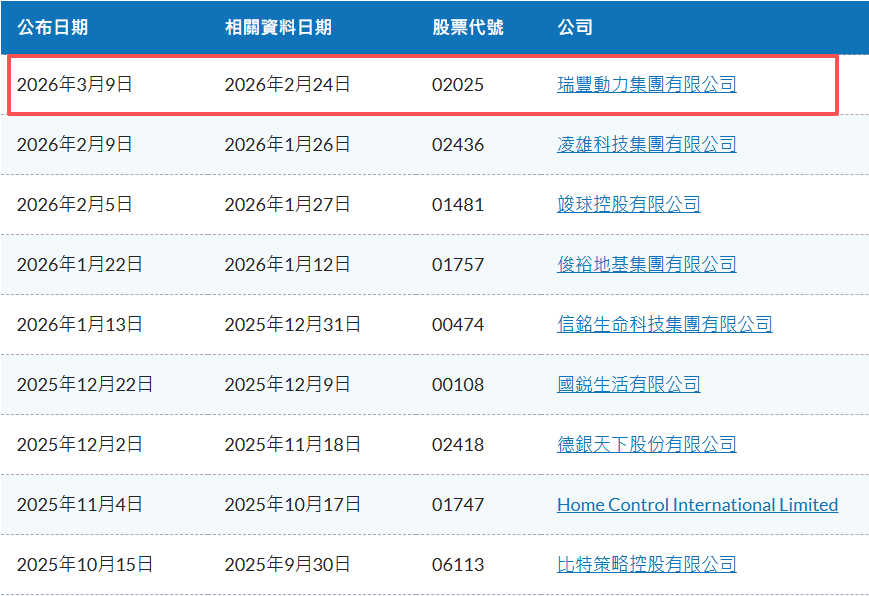Click announcement date 2025年10月15日
869x596 pixels.
[x=85, y=564]
